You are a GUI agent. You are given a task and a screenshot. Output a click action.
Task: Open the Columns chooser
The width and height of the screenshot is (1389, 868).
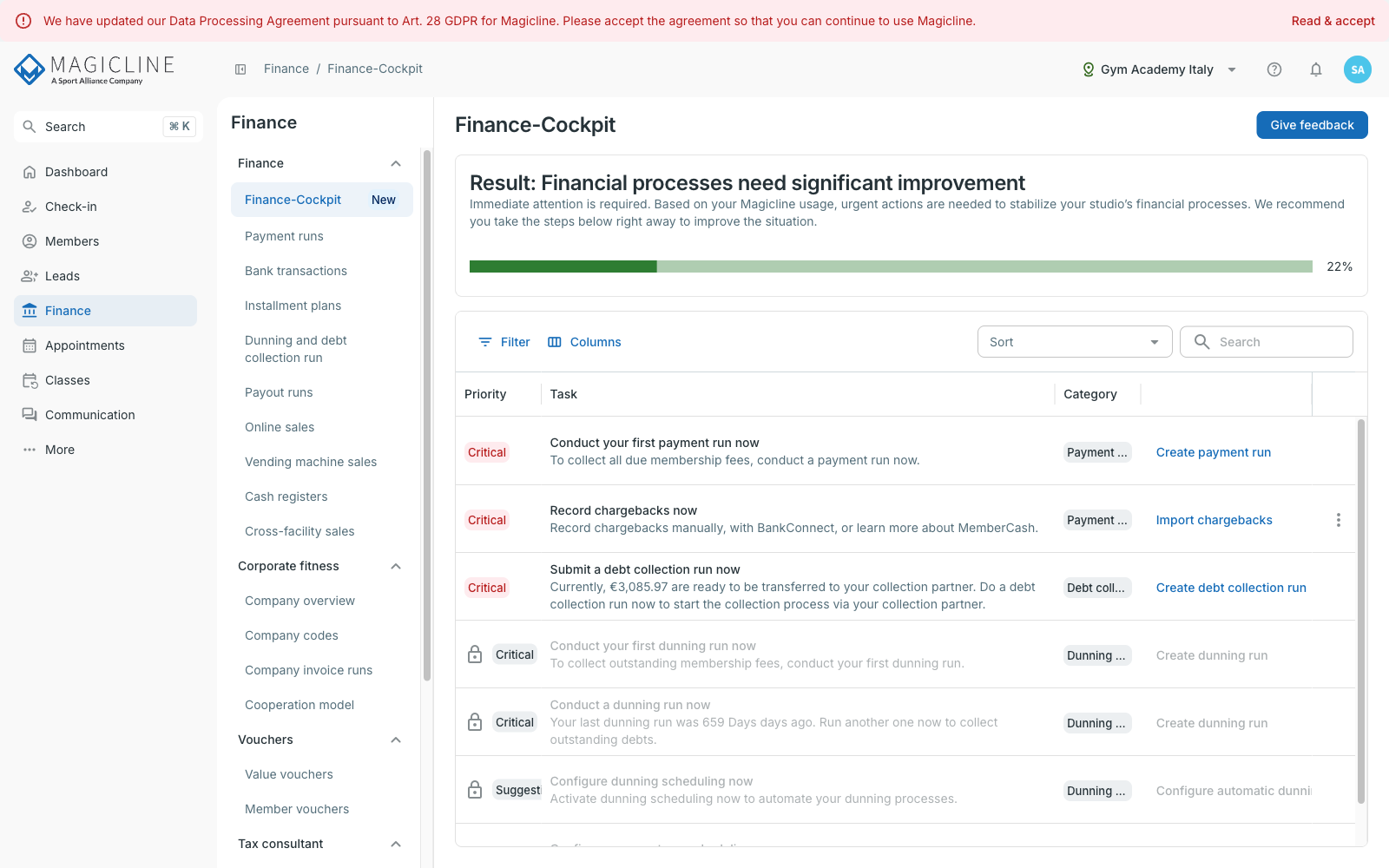[584, 342]
